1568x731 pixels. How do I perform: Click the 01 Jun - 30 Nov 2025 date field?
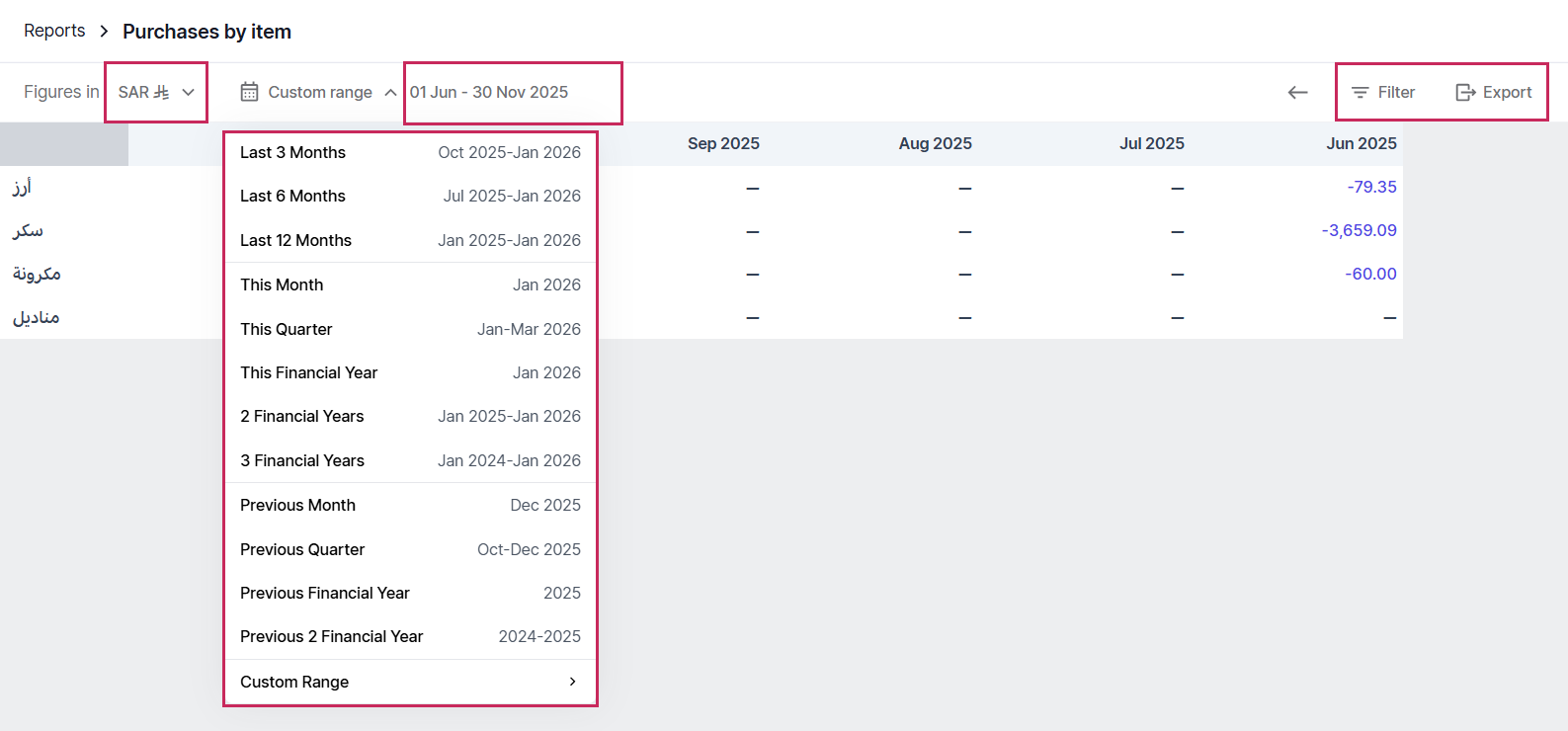(490, 92)
